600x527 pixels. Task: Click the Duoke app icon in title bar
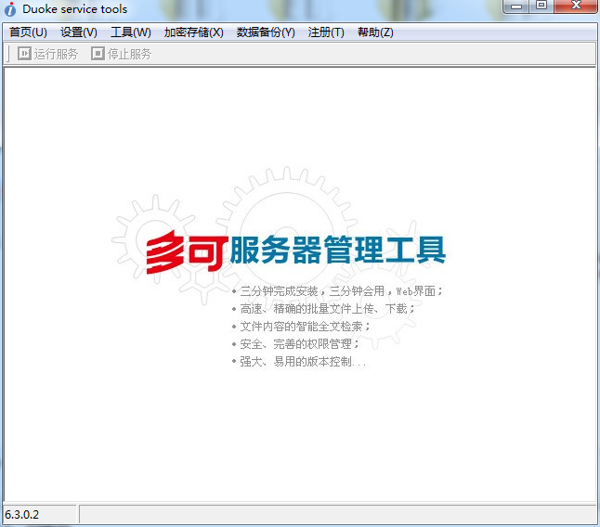click(11, 10)
